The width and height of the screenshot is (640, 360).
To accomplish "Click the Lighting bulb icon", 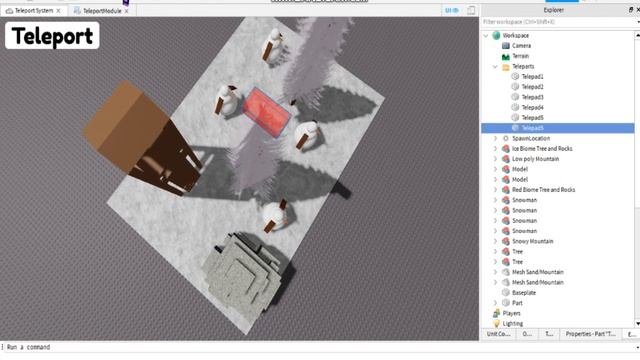I will point(496,324).
